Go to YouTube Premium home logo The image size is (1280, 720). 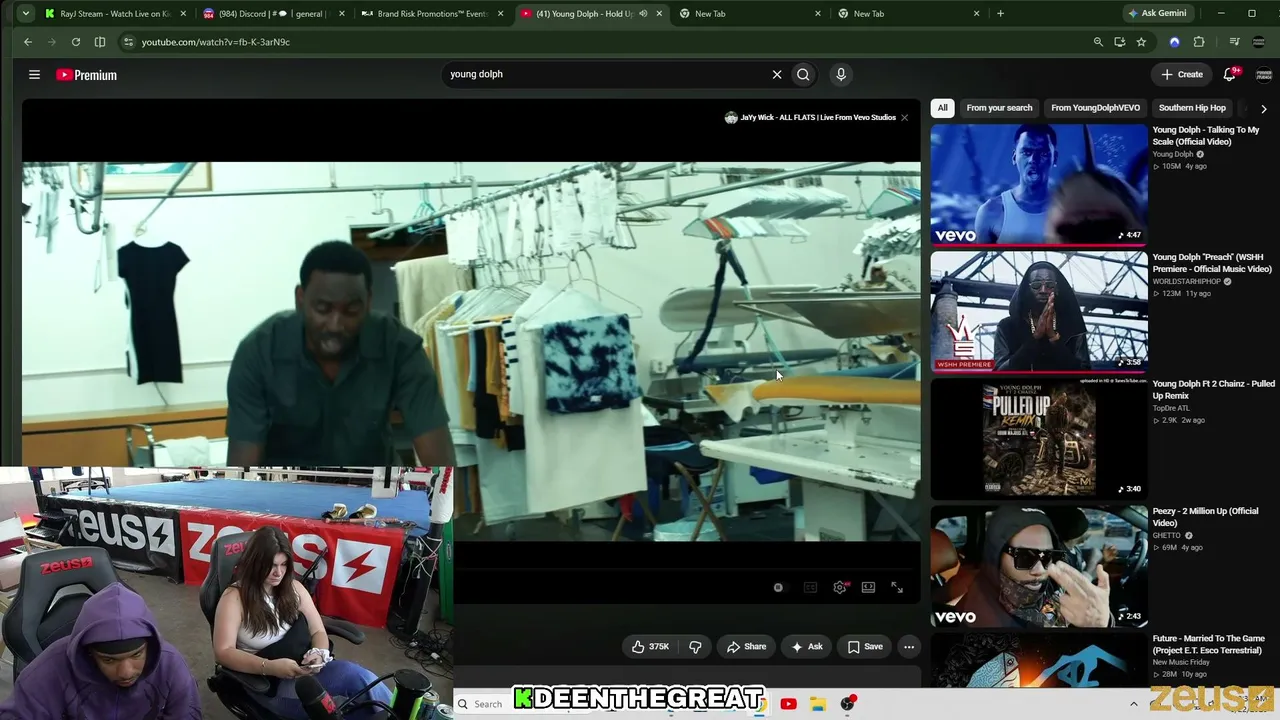click(87, 75)
